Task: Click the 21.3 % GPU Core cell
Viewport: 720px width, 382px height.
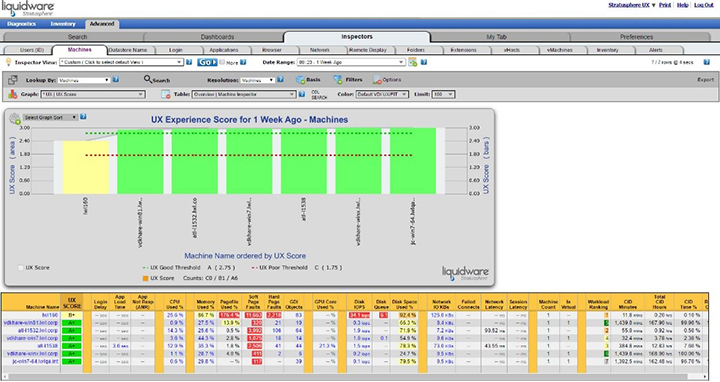Action: 326,346
